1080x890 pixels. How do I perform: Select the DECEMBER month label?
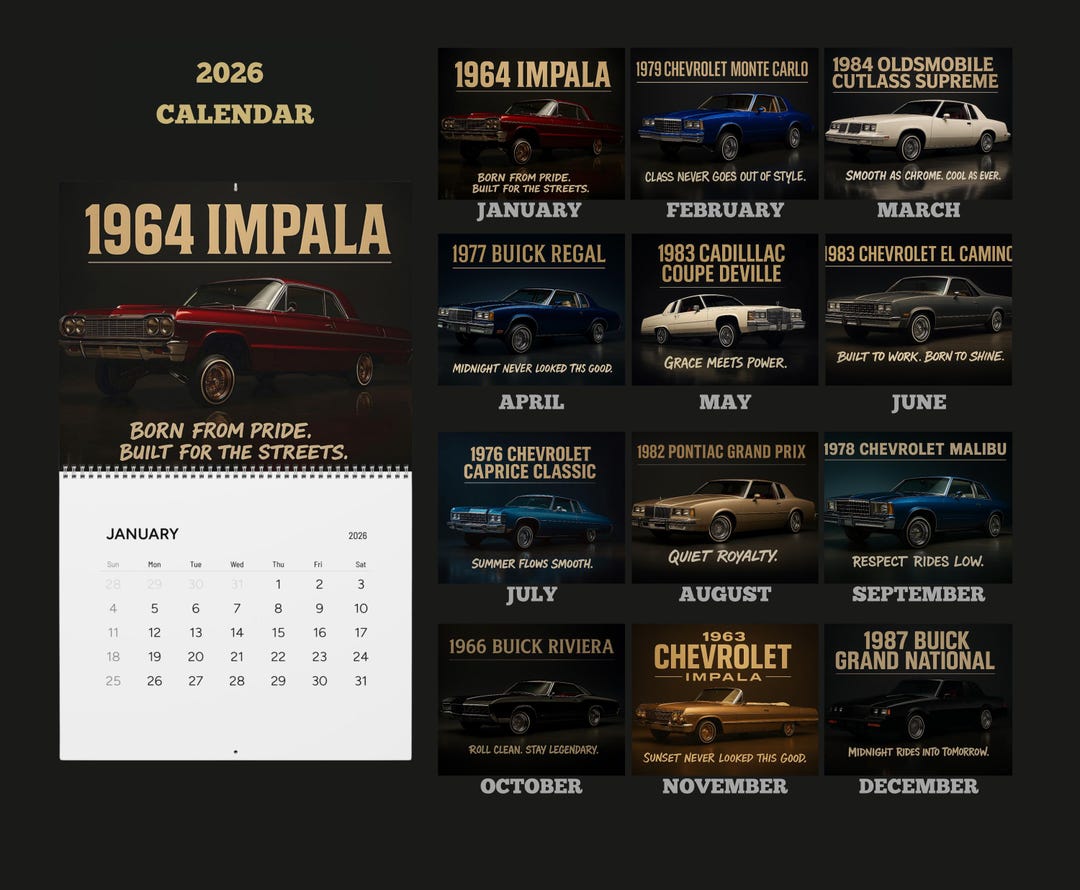pyautogui.click(x=920, y=787)
